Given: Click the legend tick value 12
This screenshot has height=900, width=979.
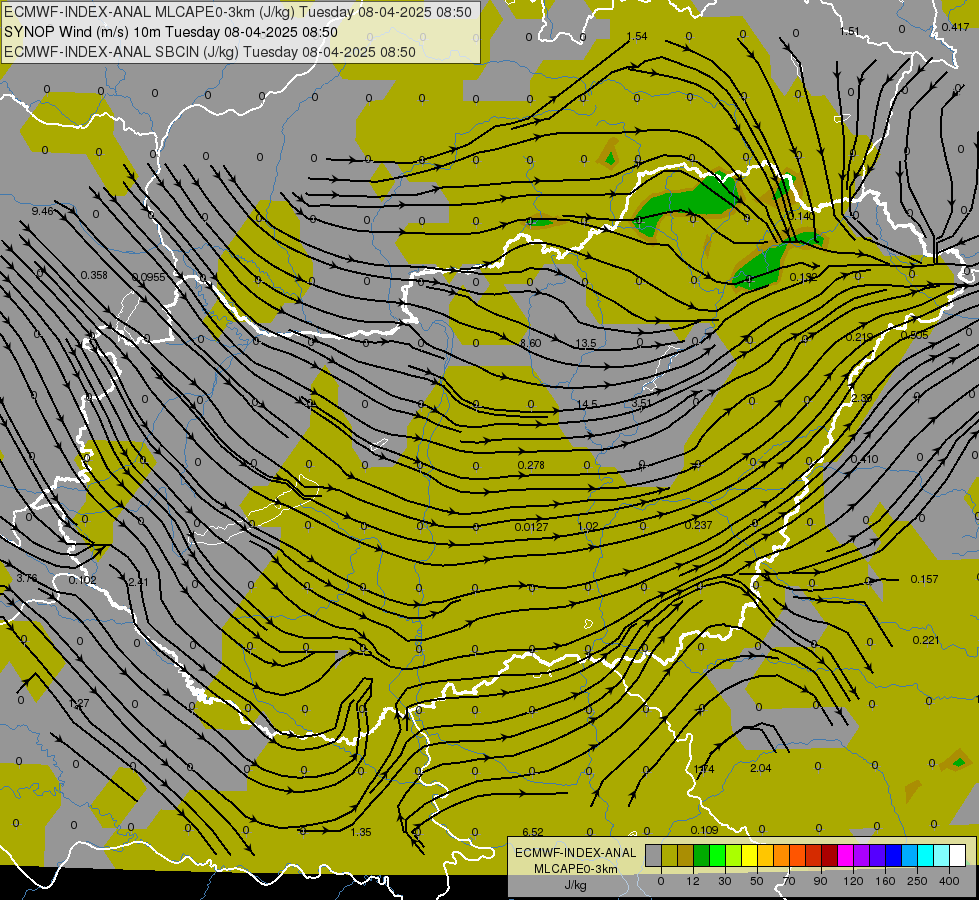Looking at the screenshot, I should coord(693,881).
